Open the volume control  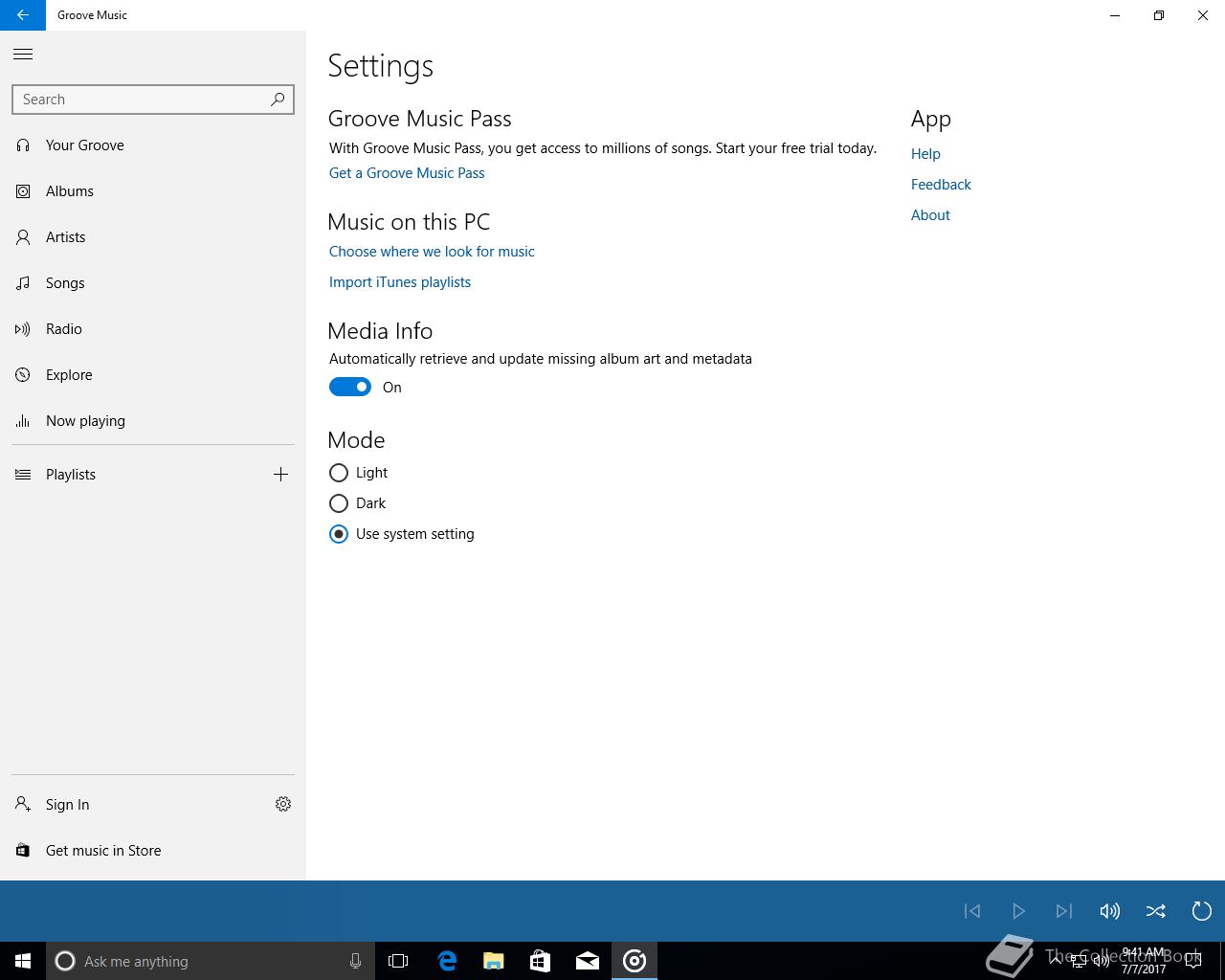[x=1110, y=911]
